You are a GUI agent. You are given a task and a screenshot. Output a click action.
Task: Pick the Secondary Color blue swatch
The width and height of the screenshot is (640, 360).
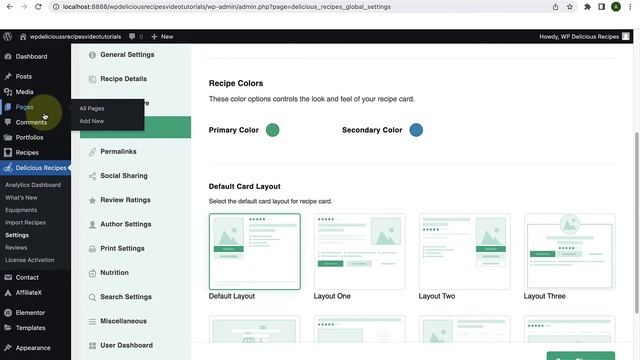coord(416,130)
